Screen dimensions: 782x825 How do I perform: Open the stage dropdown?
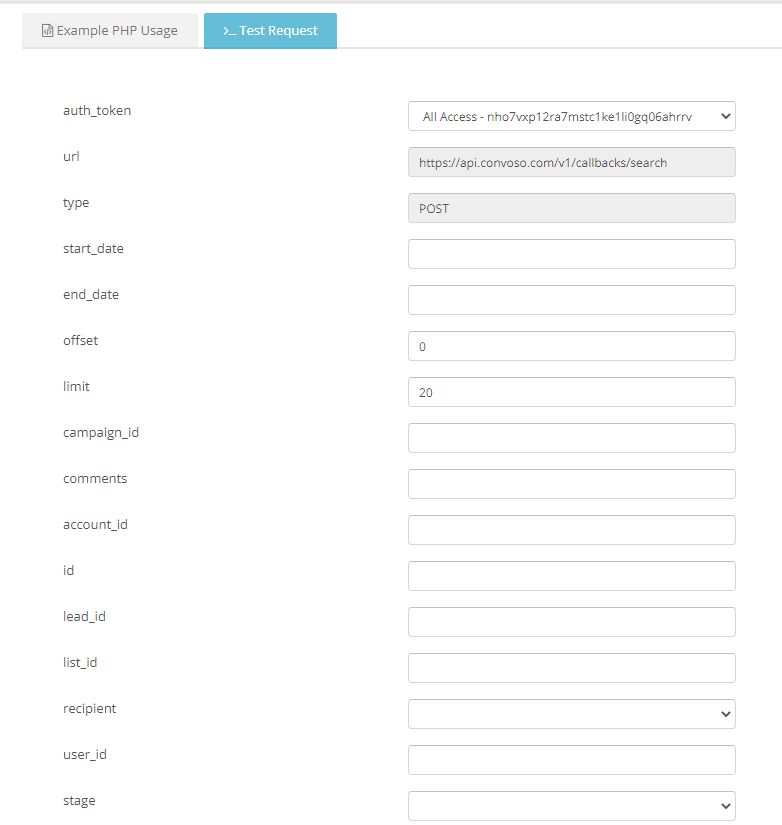point(571,806)
